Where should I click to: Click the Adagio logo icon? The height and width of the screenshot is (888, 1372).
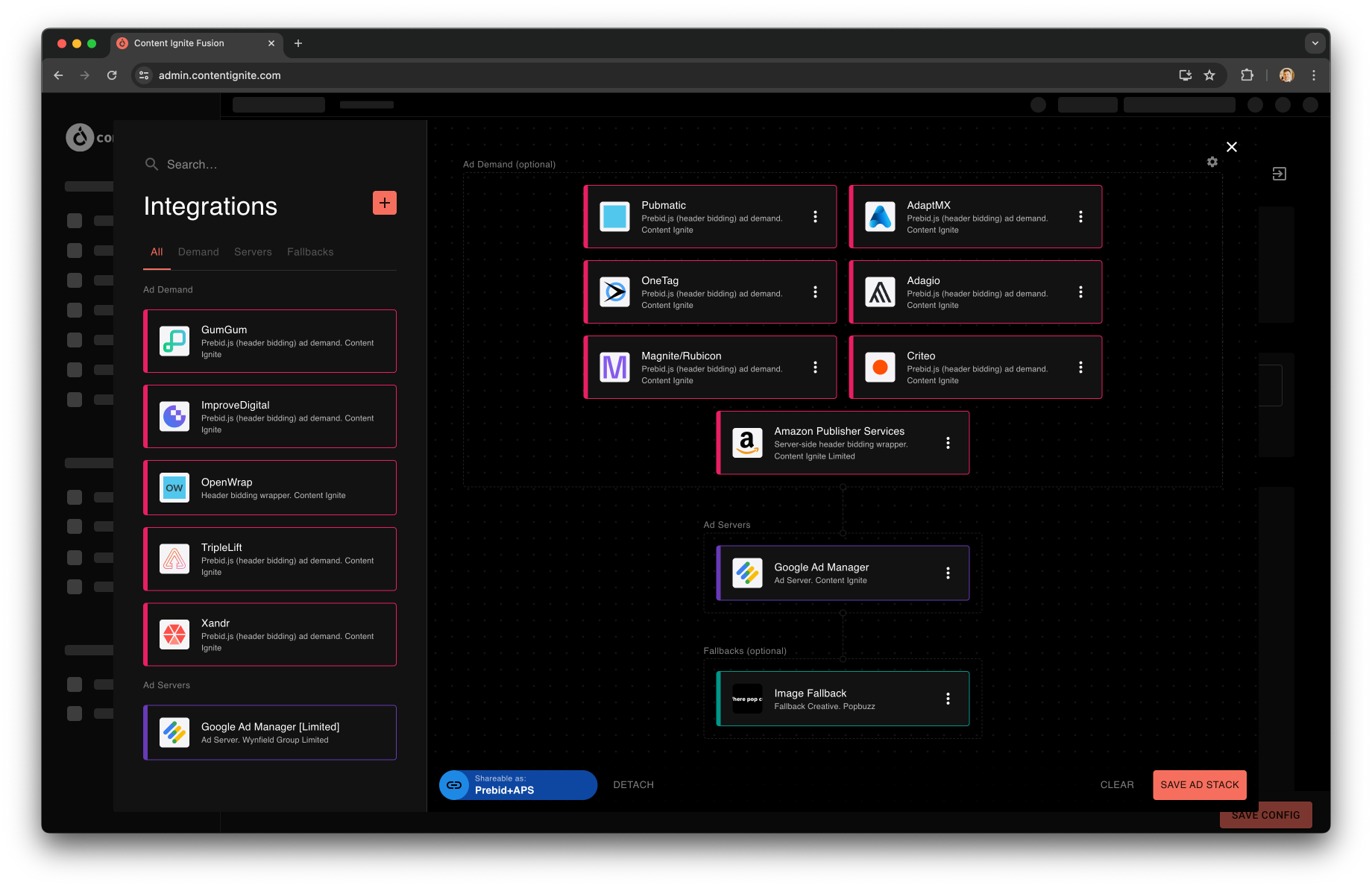point(881,292)
